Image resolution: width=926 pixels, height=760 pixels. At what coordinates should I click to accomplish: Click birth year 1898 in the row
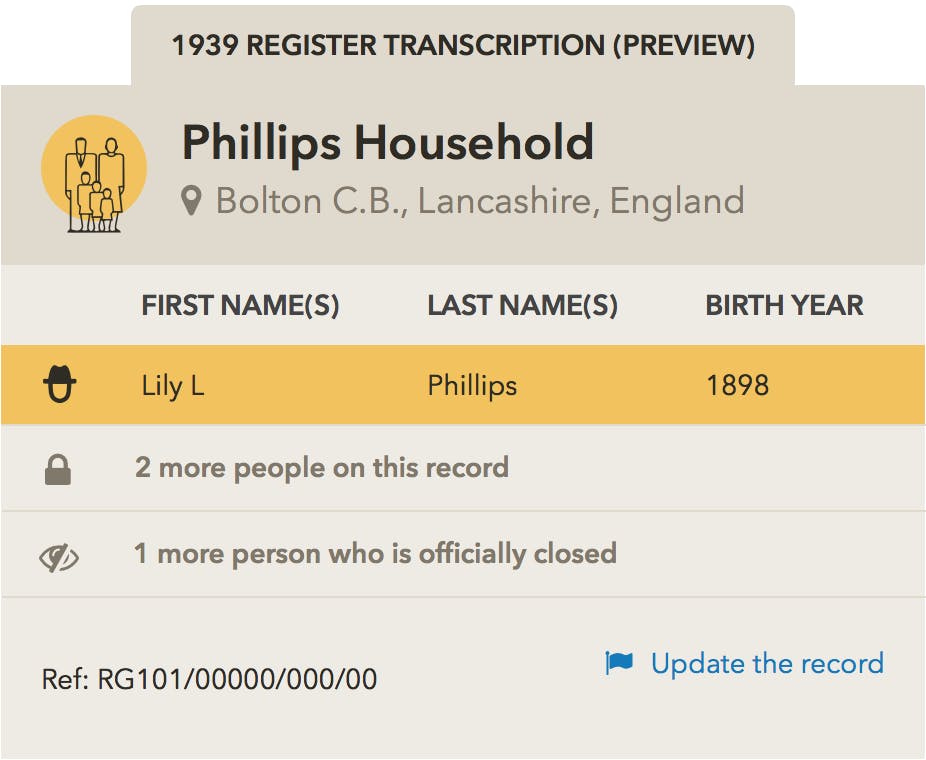pos(738,385)
